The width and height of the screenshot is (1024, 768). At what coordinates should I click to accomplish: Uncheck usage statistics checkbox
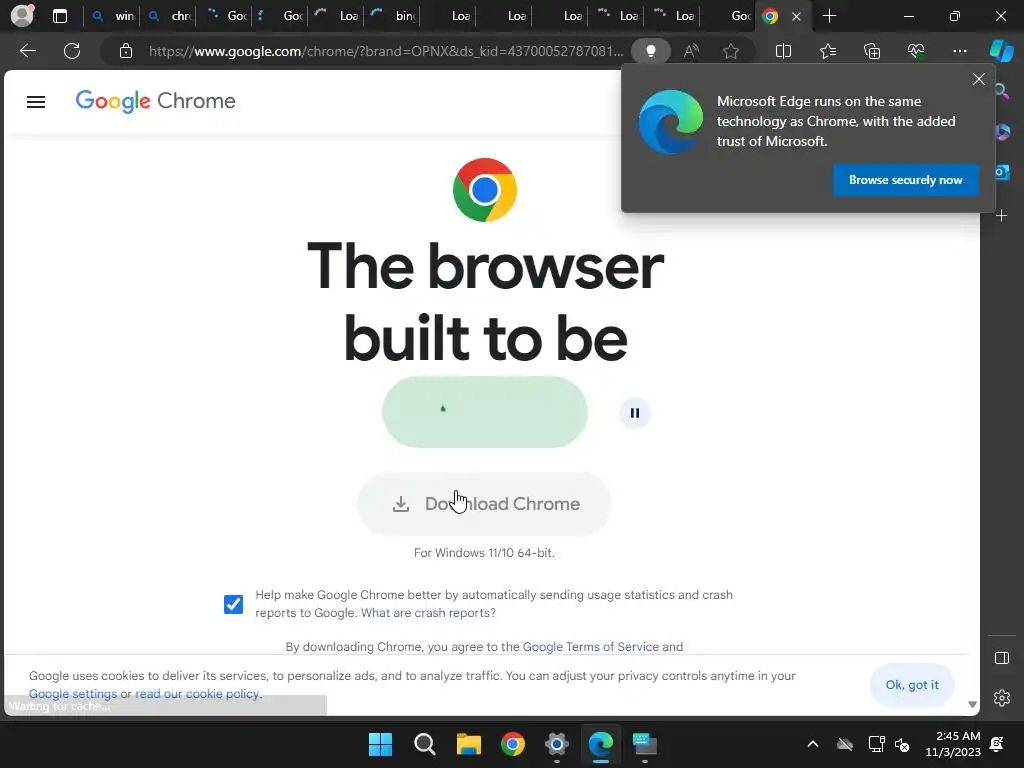coord(233,604)
